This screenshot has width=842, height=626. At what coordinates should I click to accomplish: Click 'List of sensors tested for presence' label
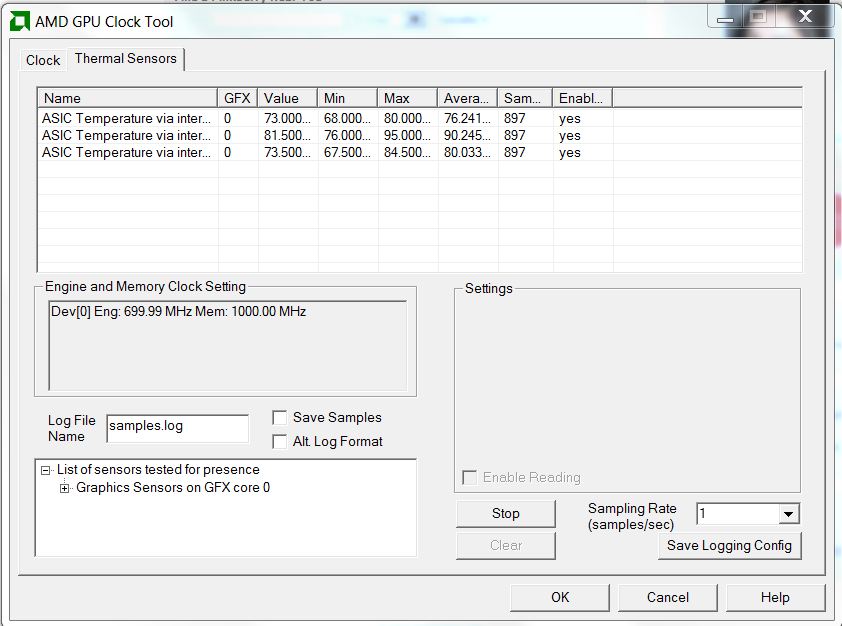coord(158,470)
